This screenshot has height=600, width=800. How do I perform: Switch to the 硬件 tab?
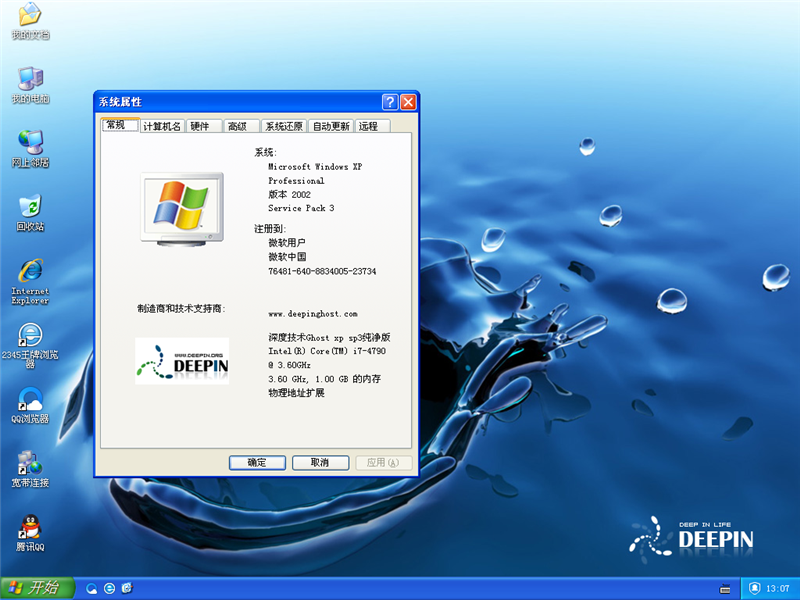point(200,127)
